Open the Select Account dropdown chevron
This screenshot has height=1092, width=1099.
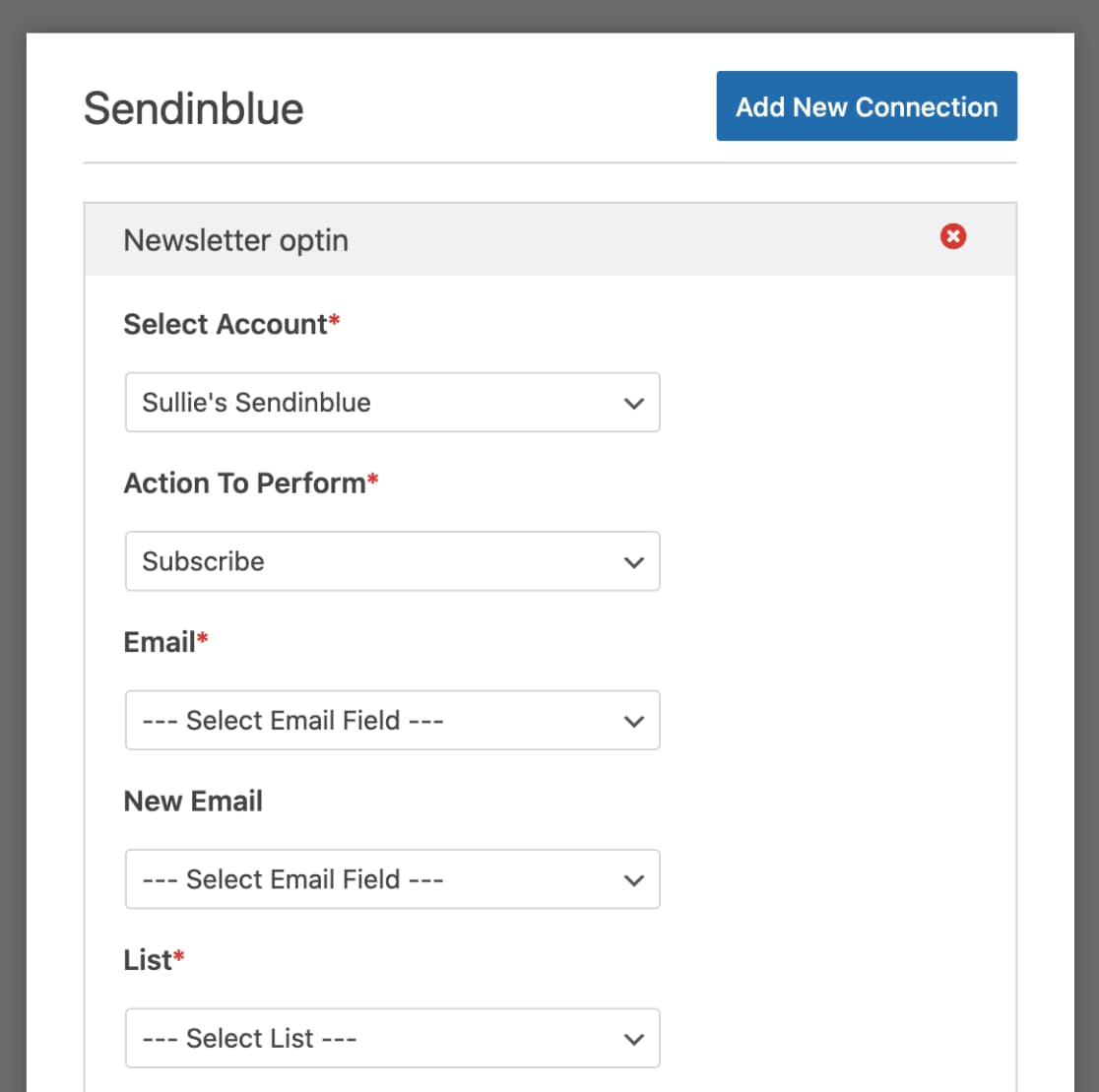[x=633, y=402]
